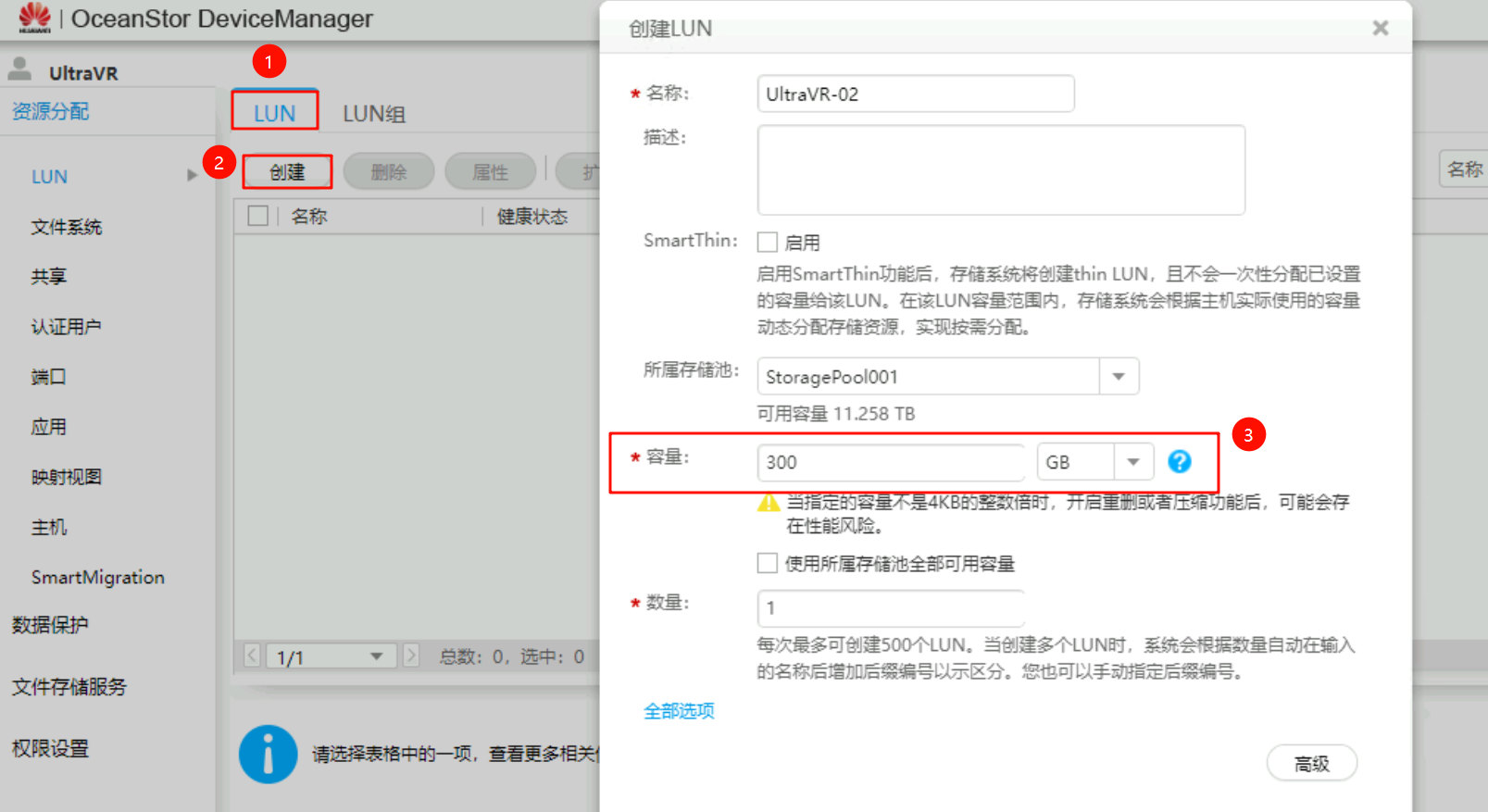Image resolution: width=1488 pixels, height=812 pixels.
Task: Go to previous page arrow in pager
Action: click(253, 656)
